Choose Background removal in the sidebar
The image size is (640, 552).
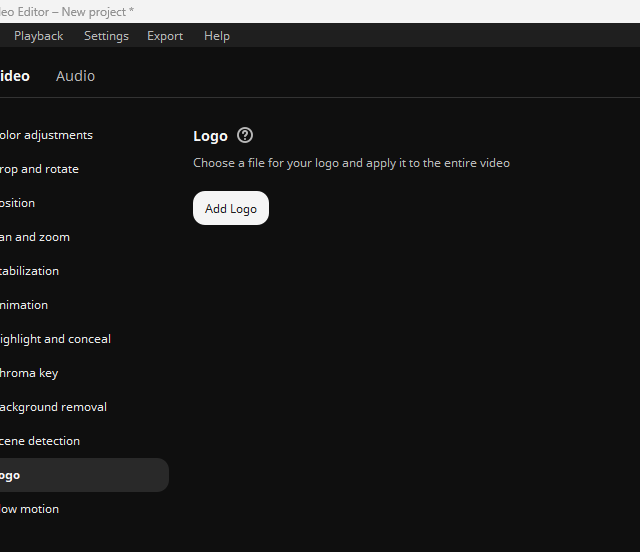[53, 407]
